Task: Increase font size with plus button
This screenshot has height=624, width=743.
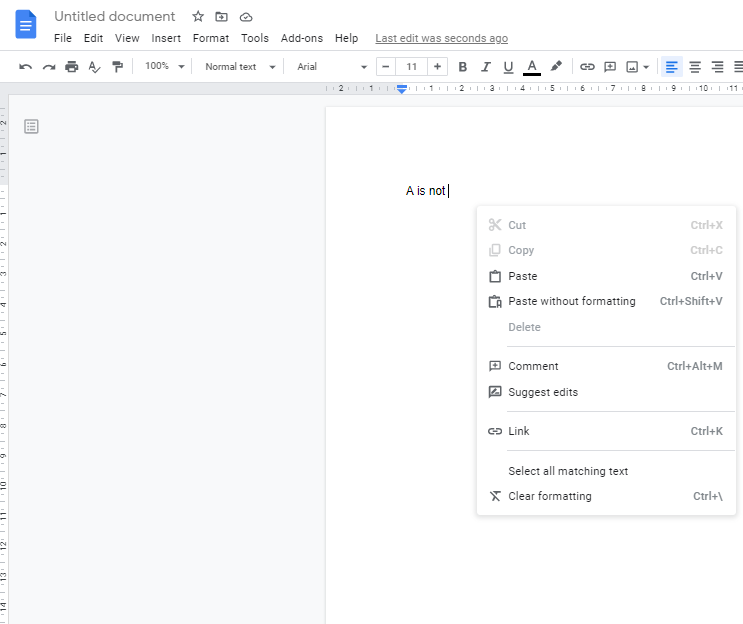Action: tap(438, 67)
